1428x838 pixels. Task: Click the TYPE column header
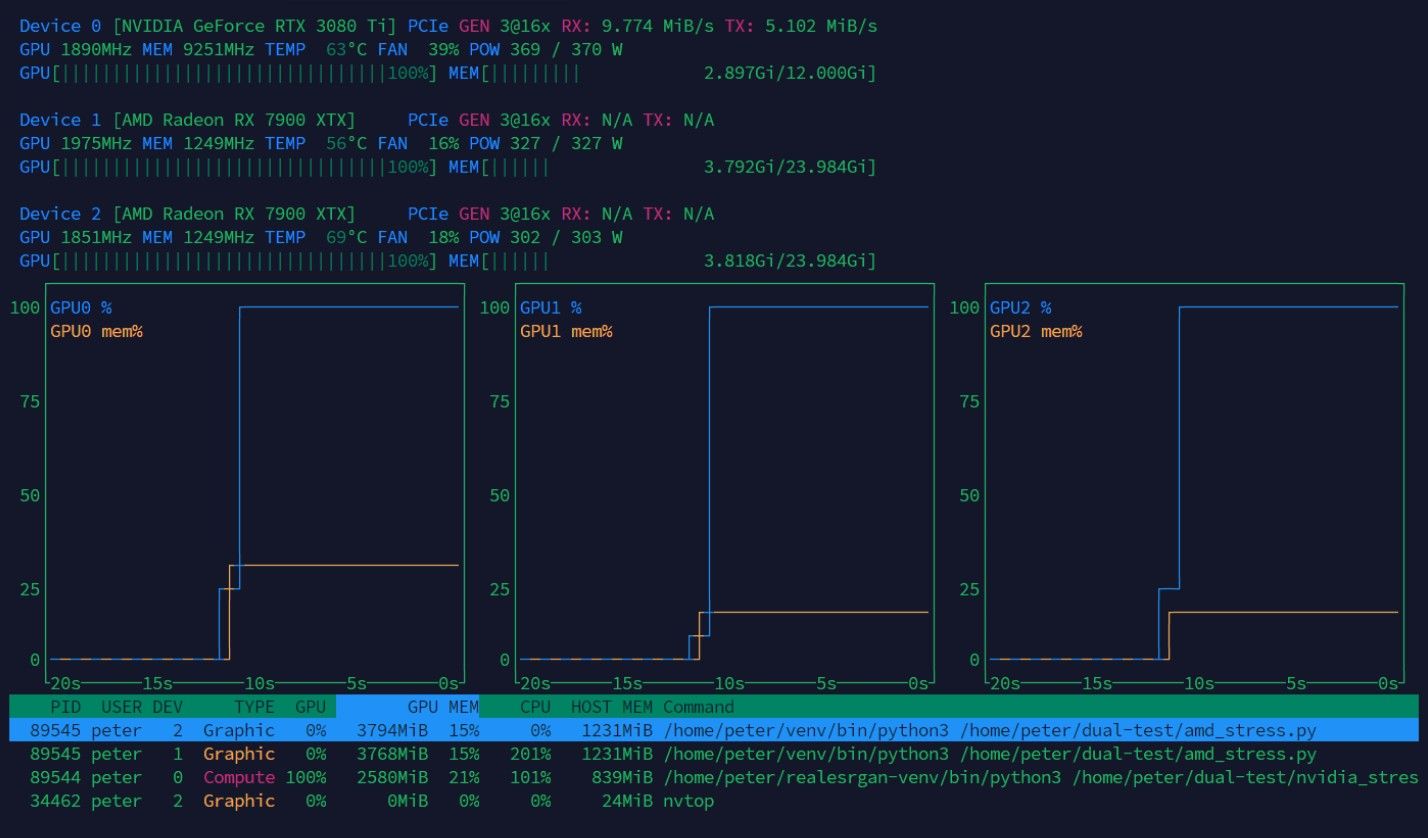[x=254, y=707]
